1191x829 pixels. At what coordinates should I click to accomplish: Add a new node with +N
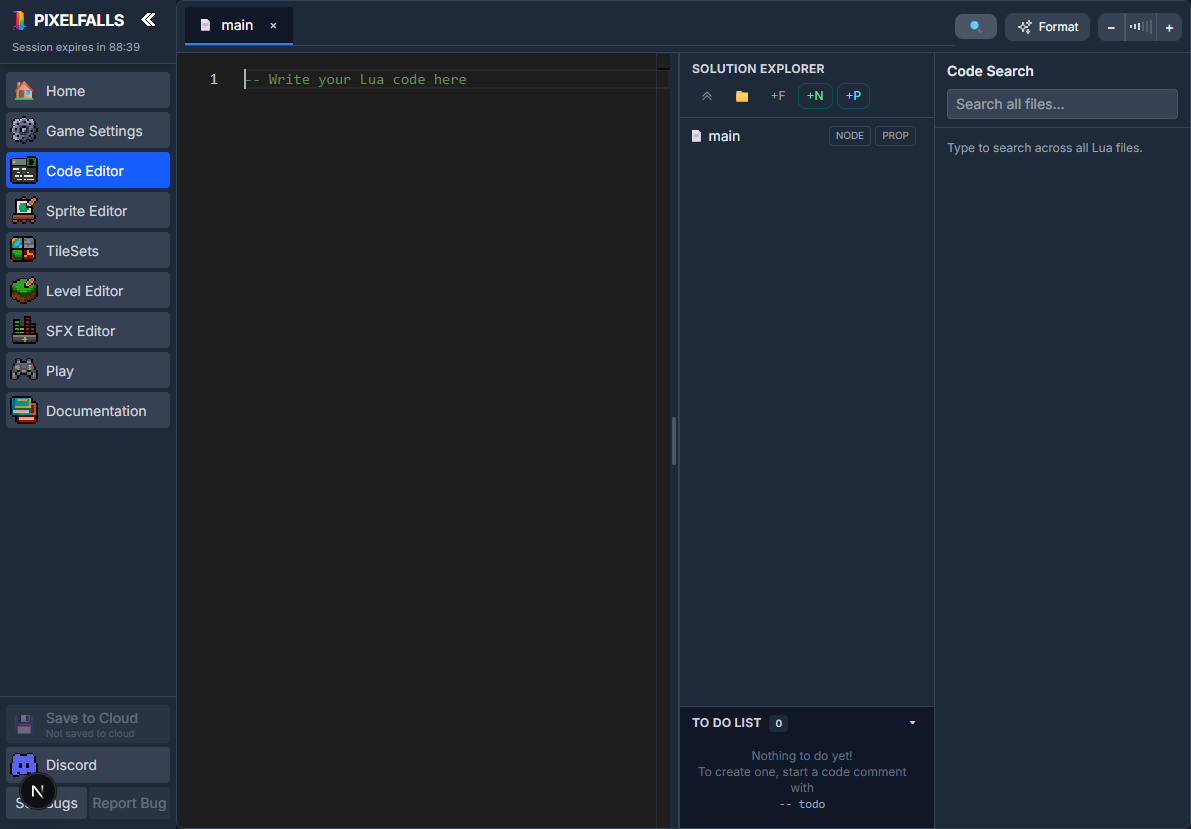pos(815,96)
